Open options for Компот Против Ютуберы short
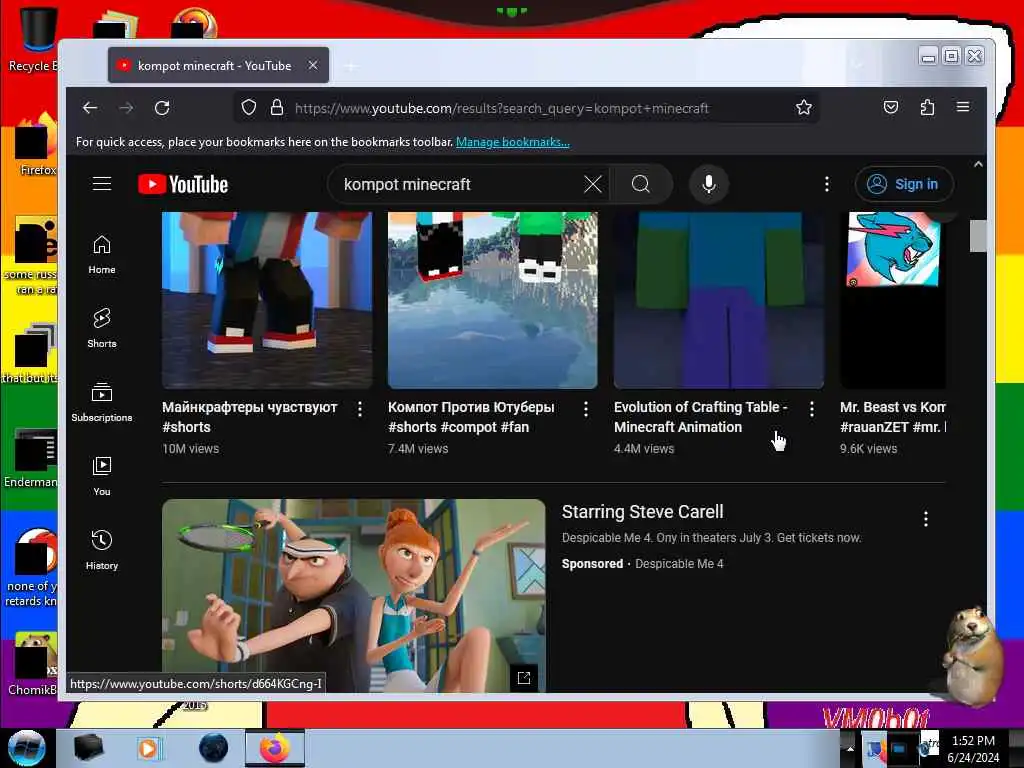 [x=586, y=409]
